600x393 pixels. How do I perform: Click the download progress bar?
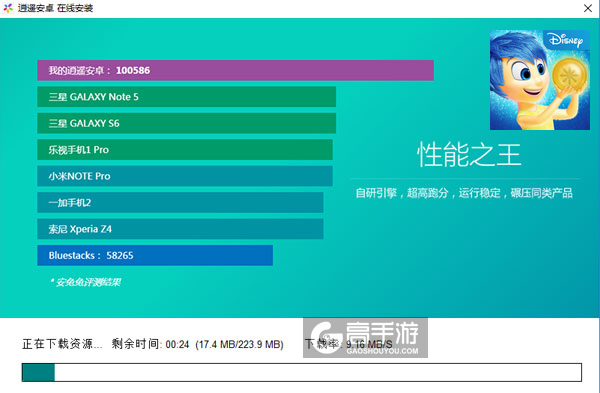pos(302,372)
